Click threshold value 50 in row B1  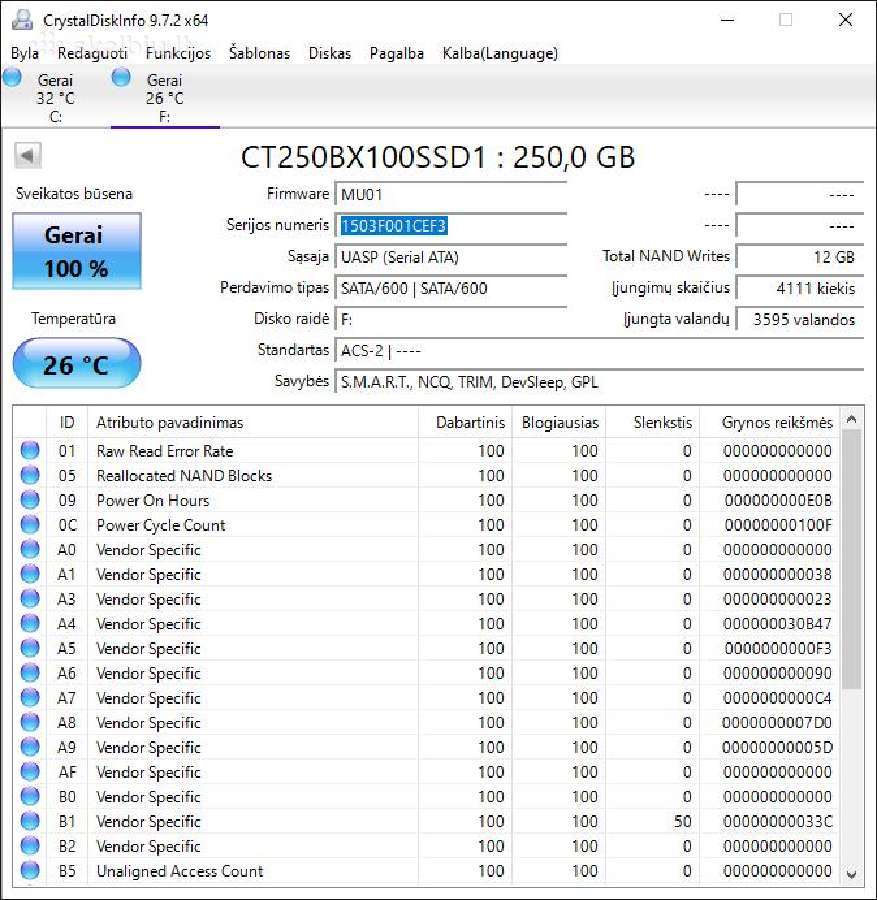pos(682,821)
